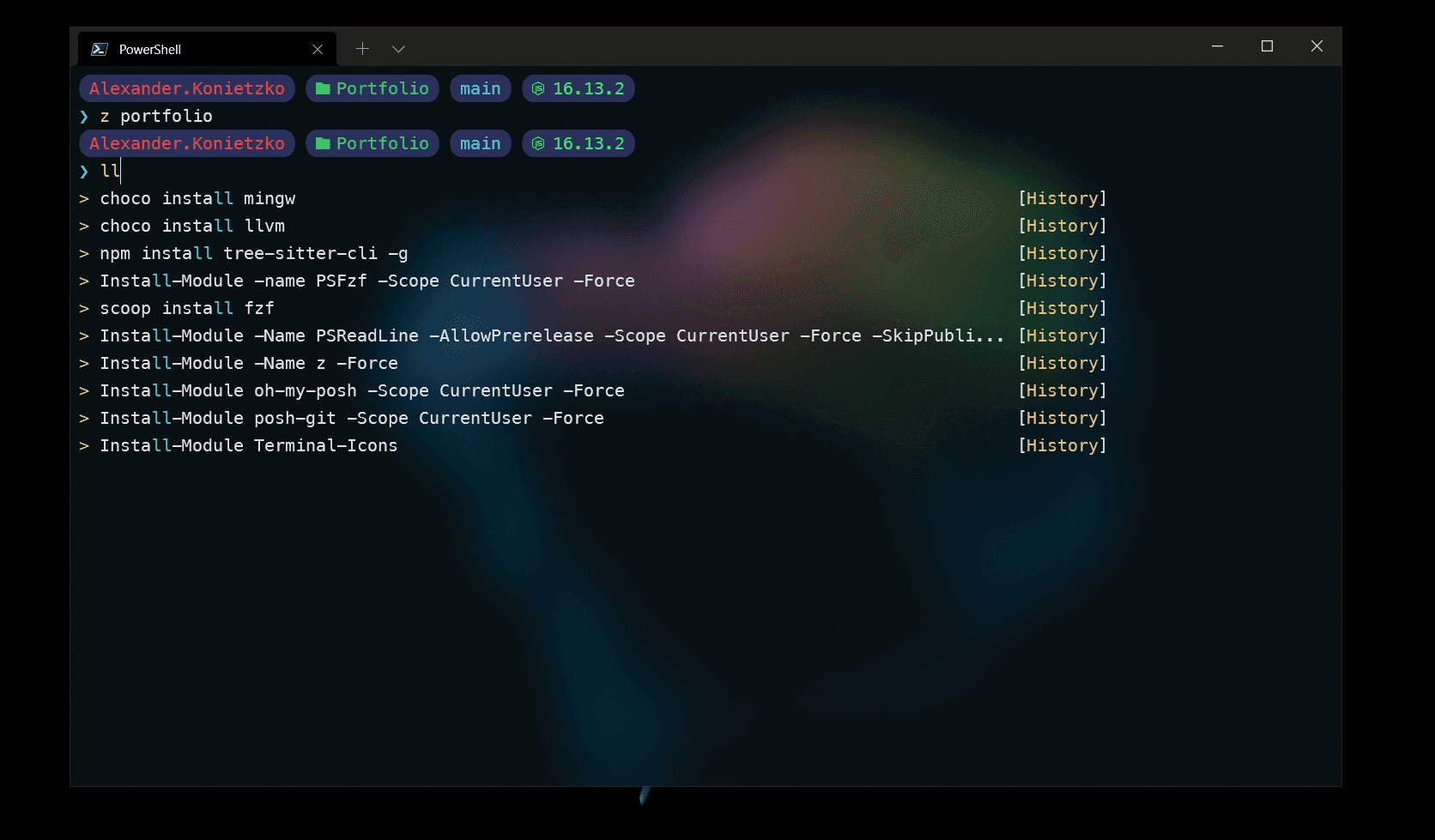Click the first Alexander.Konietzko prompt segment
The image size is (1435, 840).
187,88
